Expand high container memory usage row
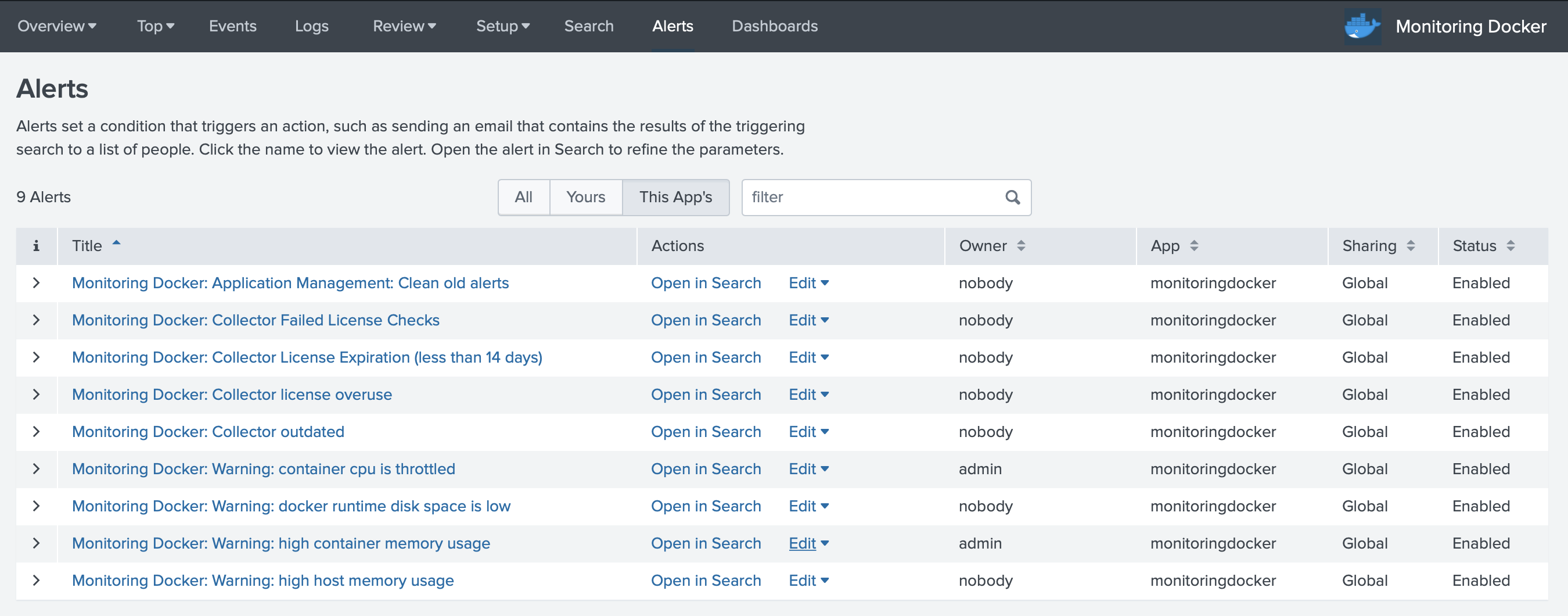The width and height of the screenshot is (1568, 616). 36,543
